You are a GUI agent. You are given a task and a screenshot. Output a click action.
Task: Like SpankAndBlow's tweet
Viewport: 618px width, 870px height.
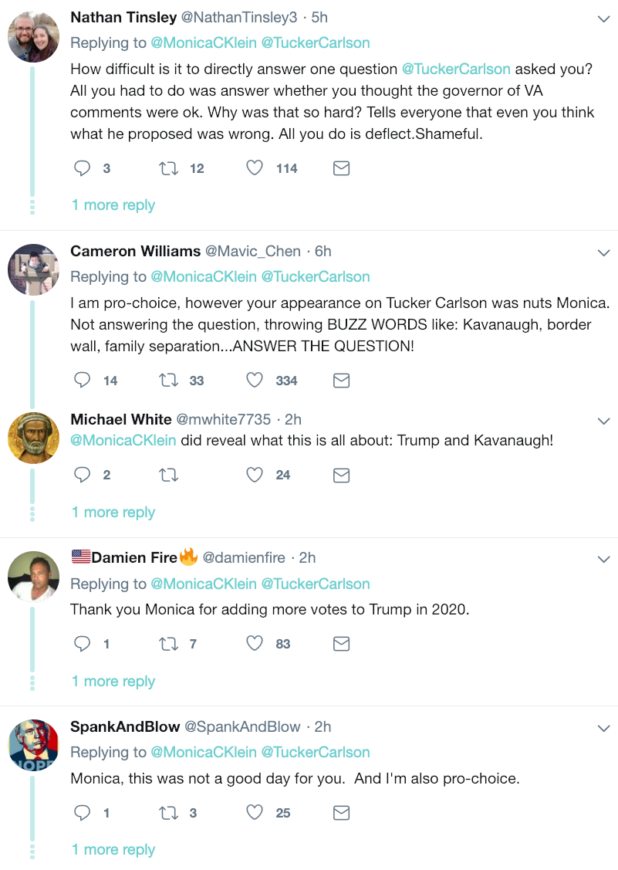coord(254,813)
